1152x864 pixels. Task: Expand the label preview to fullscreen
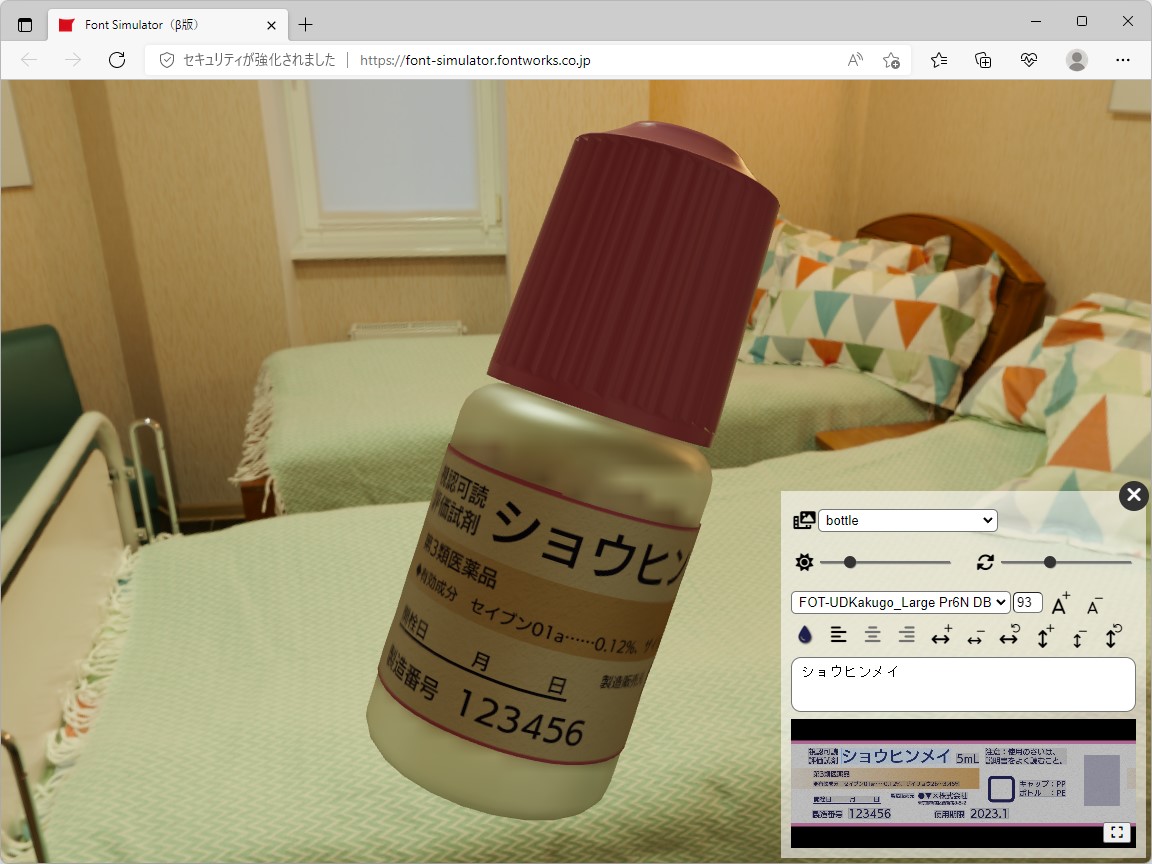click(1118, 832)
